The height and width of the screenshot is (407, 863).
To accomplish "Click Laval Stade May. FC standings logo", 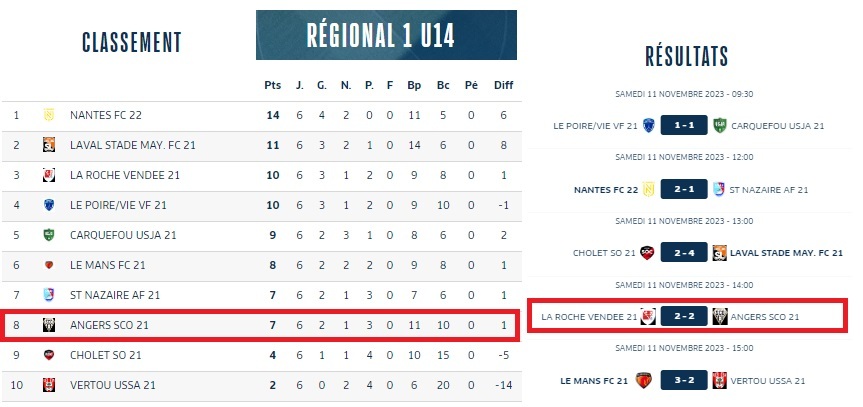I will [x=47, y=145].
